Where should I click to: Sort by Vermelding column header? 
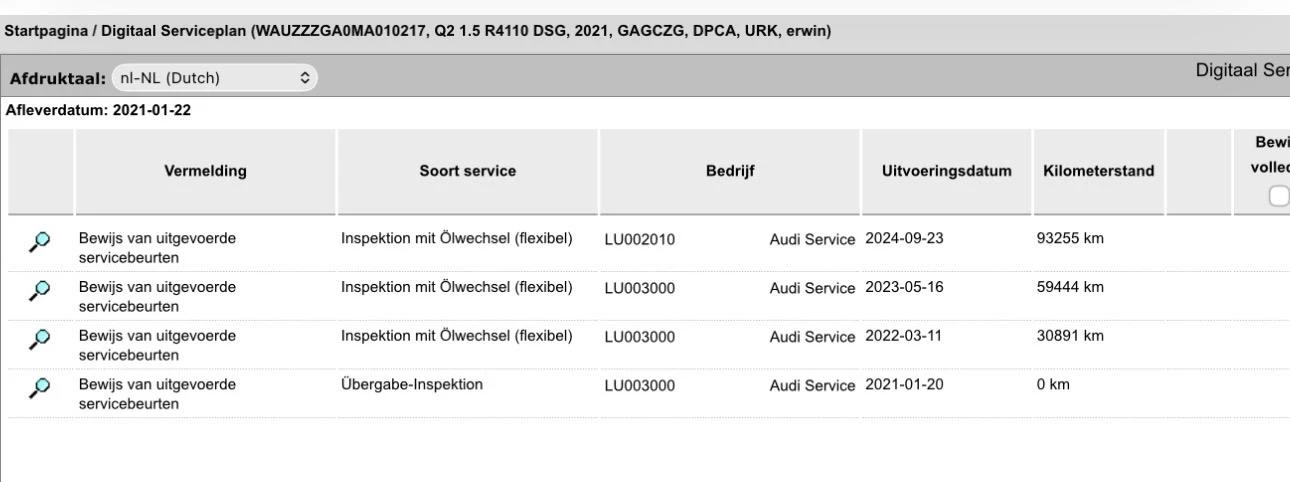[205, 171]
